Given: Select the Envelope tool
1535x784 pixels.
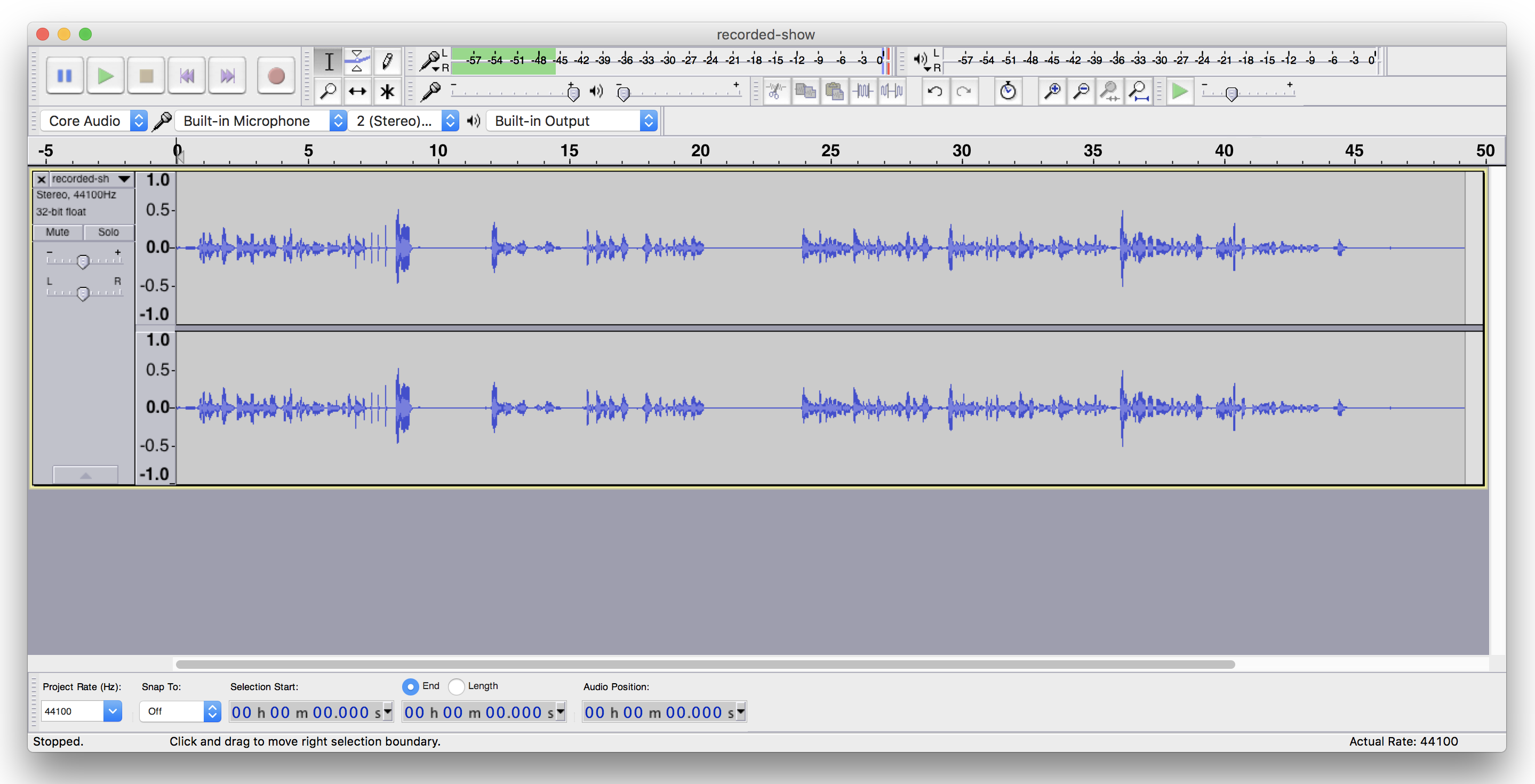Looking at the screenshot, I should pos(357,61).
